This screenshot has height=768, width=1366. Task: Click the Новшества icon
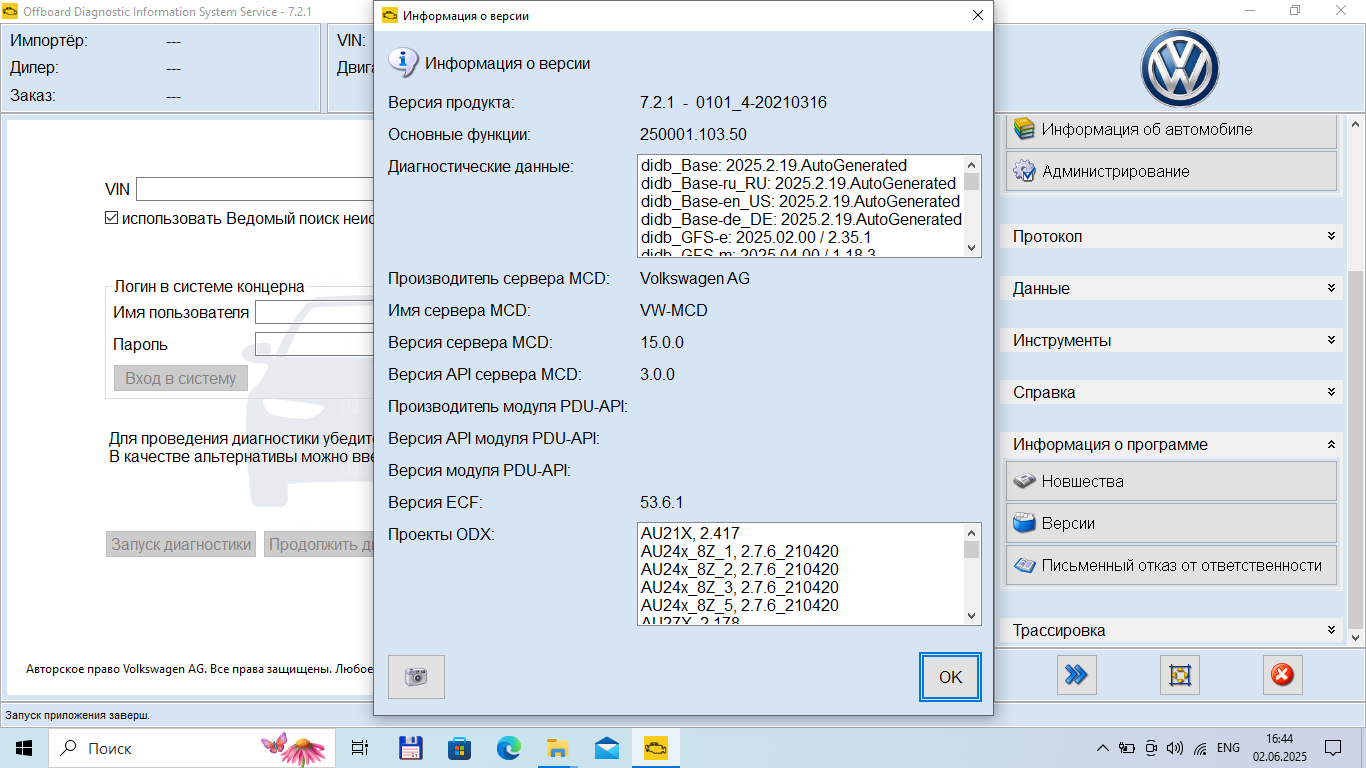(1023, 481)
